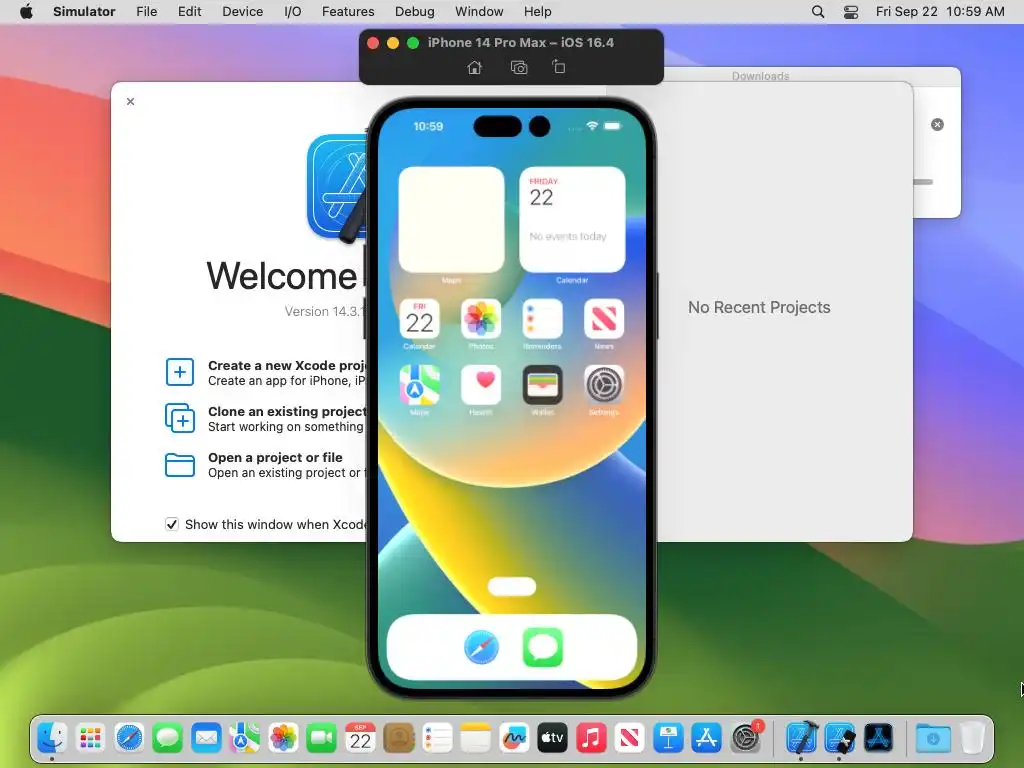The width and height of the screenshot is (1024, 768).
Task: Open the Device menu
Action: tap(242, 12)
